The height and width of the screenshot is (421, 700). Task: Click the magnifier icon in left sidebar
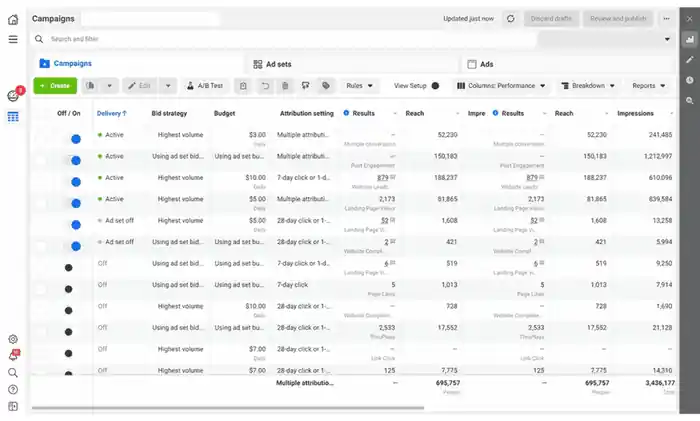point(13,373)
